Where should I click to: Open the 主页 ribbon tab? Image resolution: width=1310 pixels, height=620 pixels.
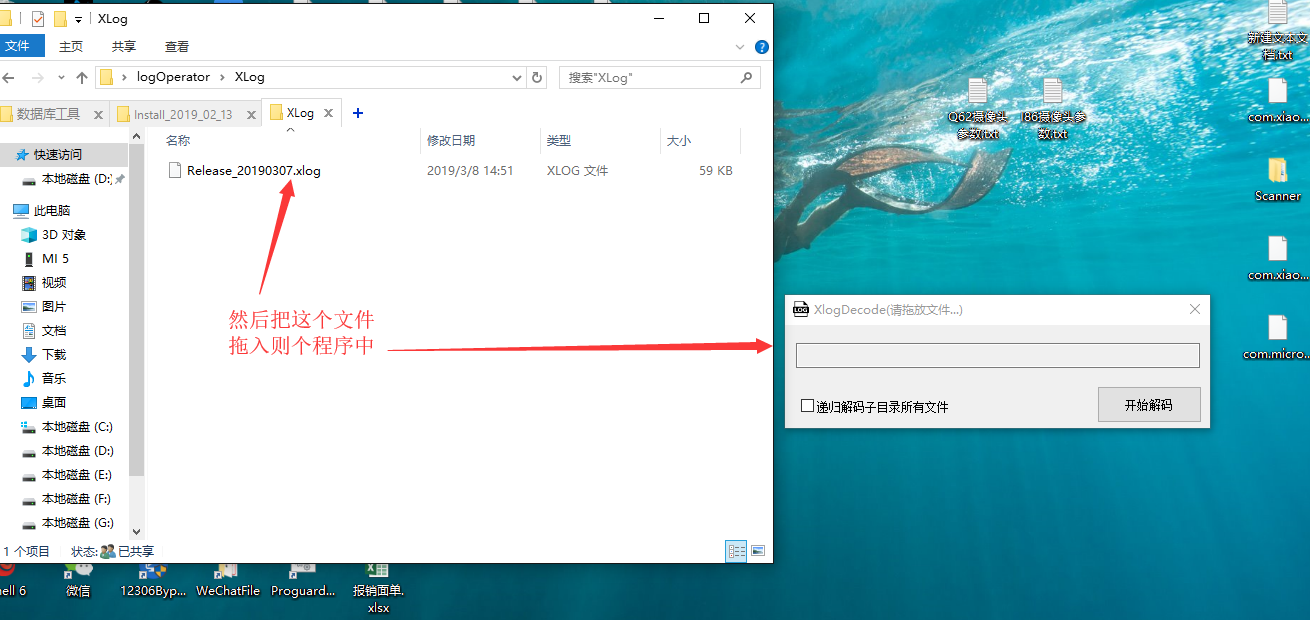[71, 47]
